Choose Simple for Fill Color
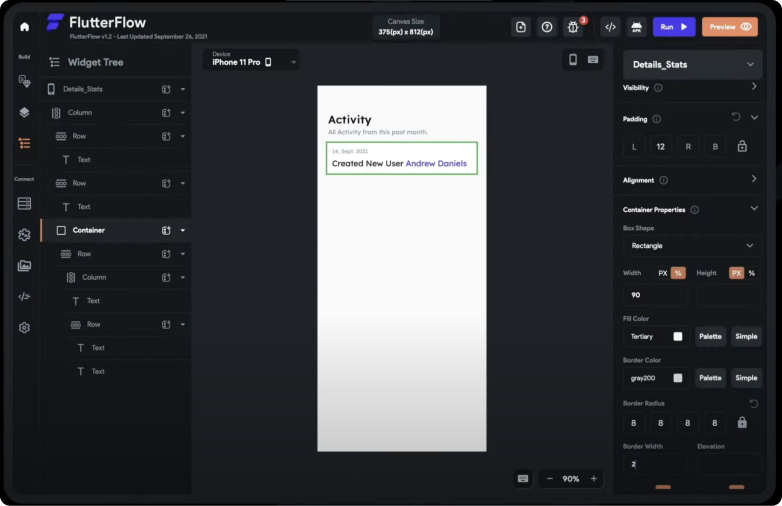Viewport: 782px width, 506px height. coord(746,337)
